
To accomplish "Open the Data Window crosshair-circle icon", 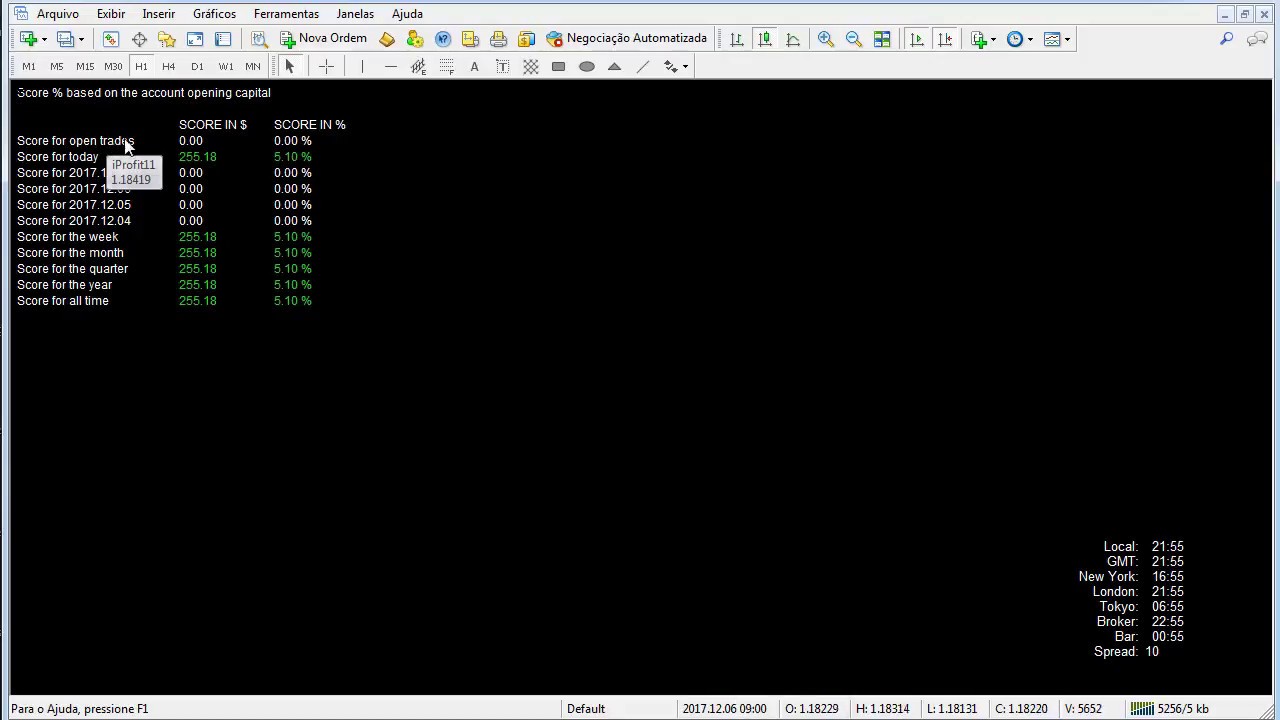I will (x=139, y=39).
